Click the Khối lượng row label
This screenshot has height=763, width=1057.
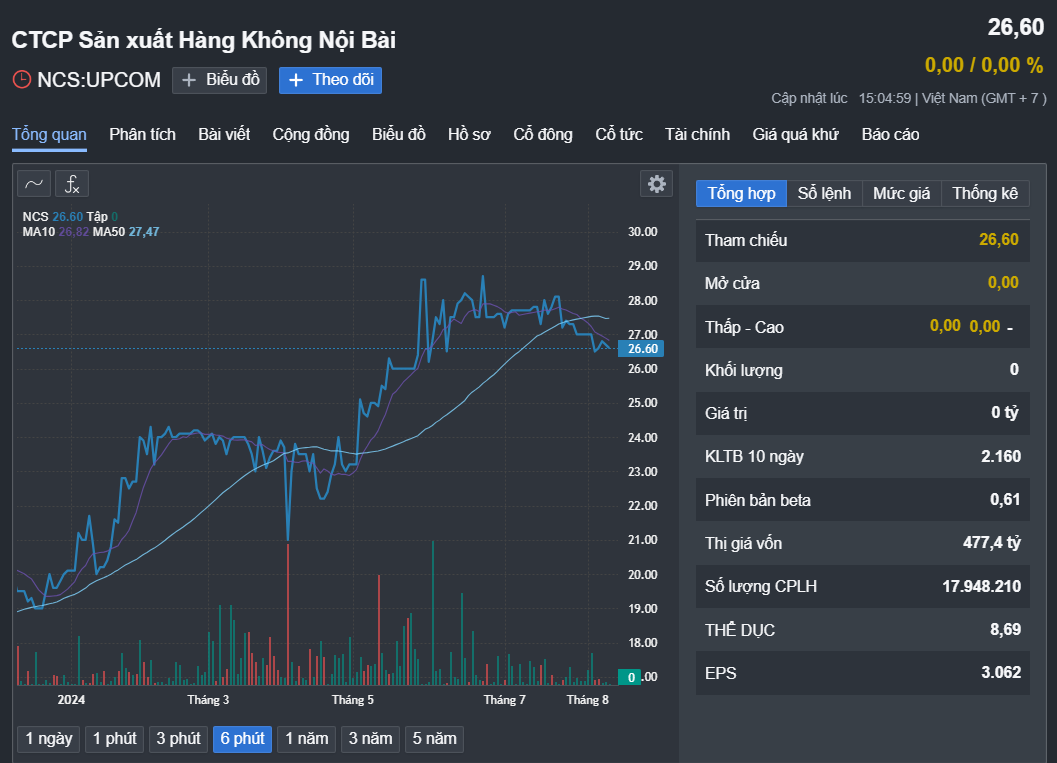point(744,370)
